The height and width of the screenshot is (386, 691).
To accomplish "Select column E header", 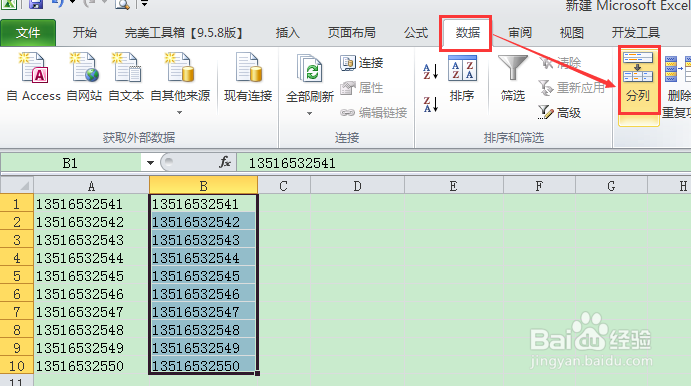I will click(x=453, y=186).
